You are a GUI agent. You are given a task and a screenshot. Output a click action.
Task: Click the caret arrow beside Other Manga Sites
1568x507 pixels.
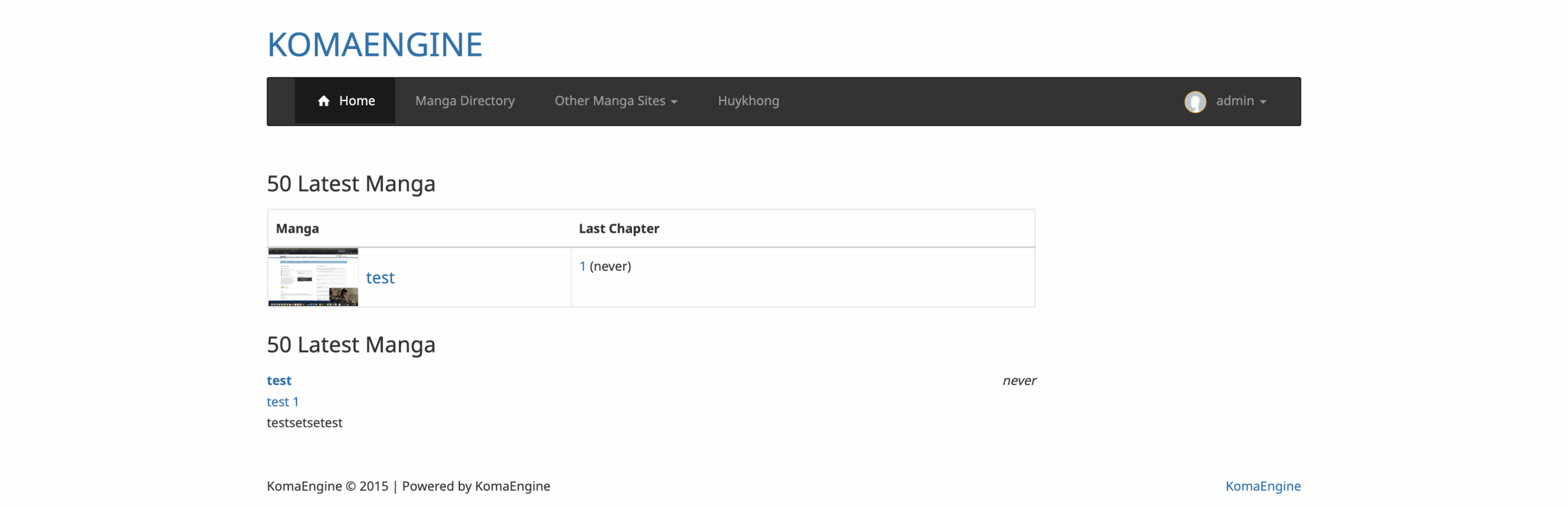pyautogui.click(x=674, y=102)
